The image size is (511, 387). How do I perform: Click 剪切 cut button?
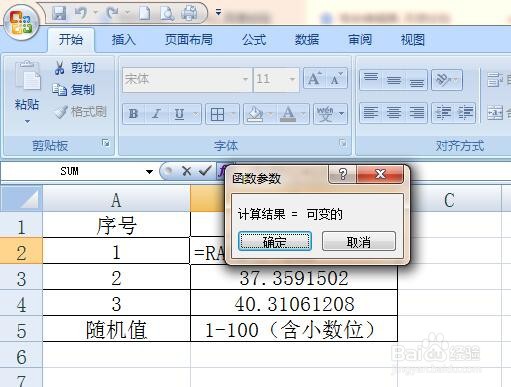tap(74, 68)
